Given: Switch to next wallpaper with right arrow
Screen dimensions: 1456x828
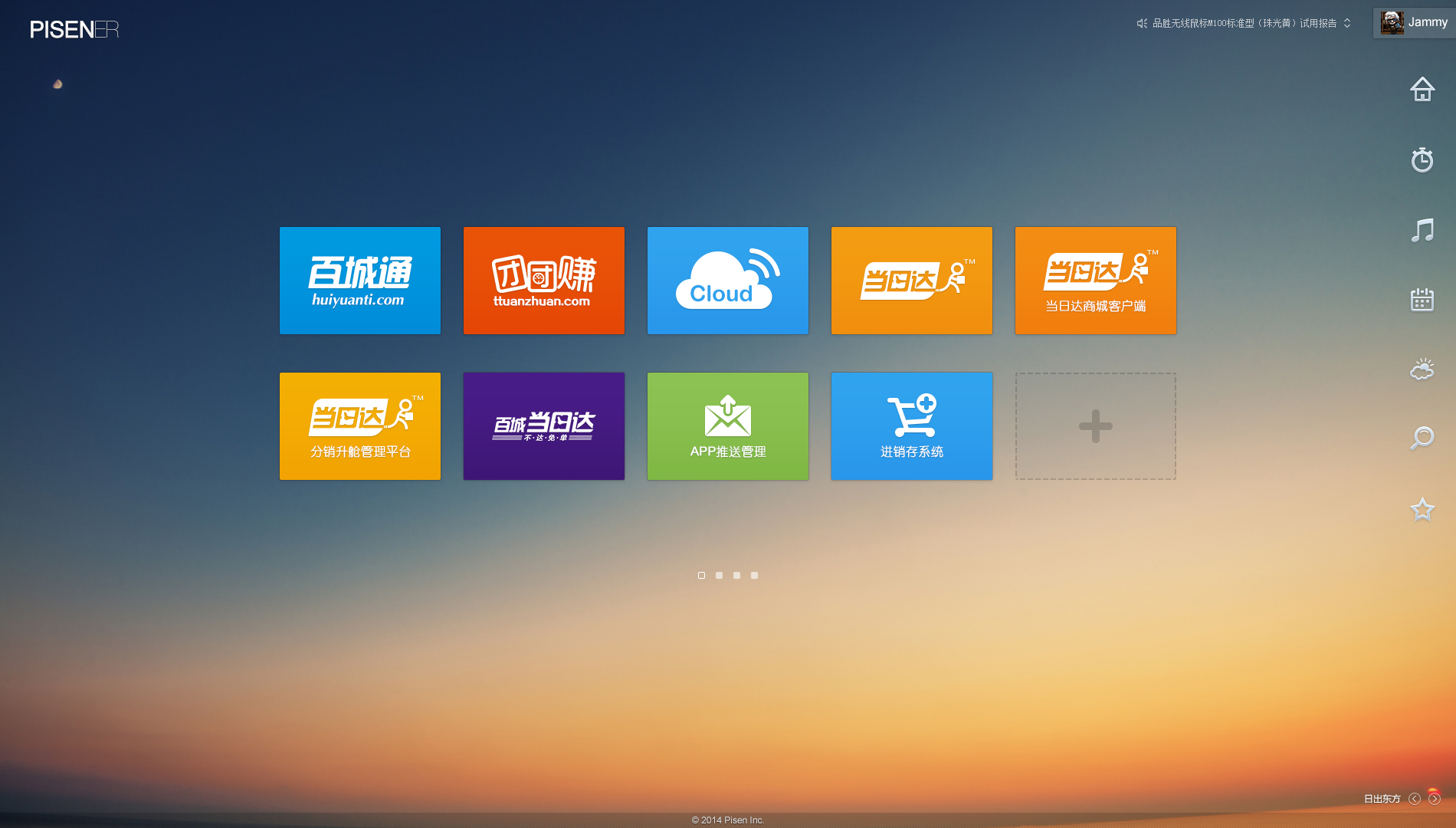Looking at the screenshot, I should click(x=1435, y=799).
